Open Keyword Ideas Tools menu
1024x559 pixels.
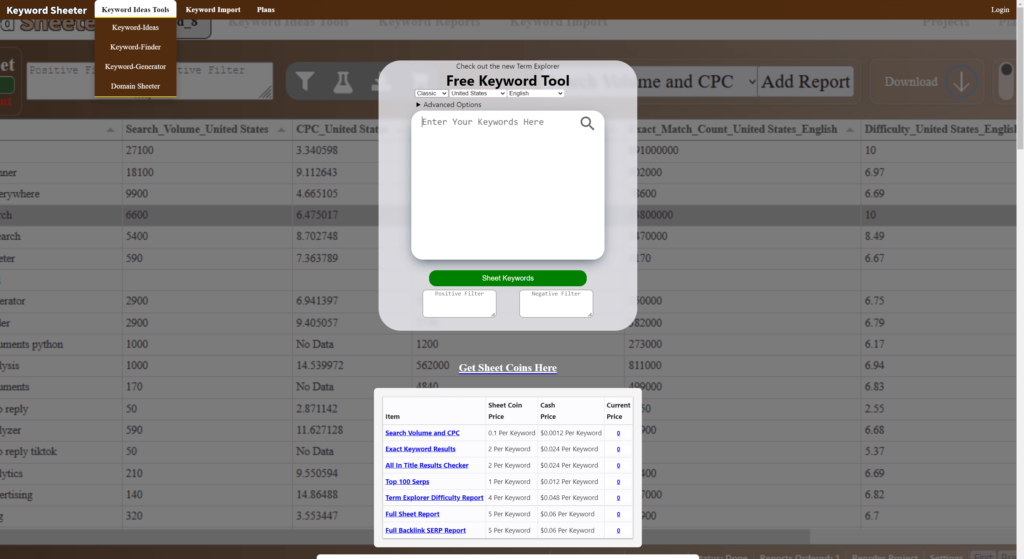point(135,9)
